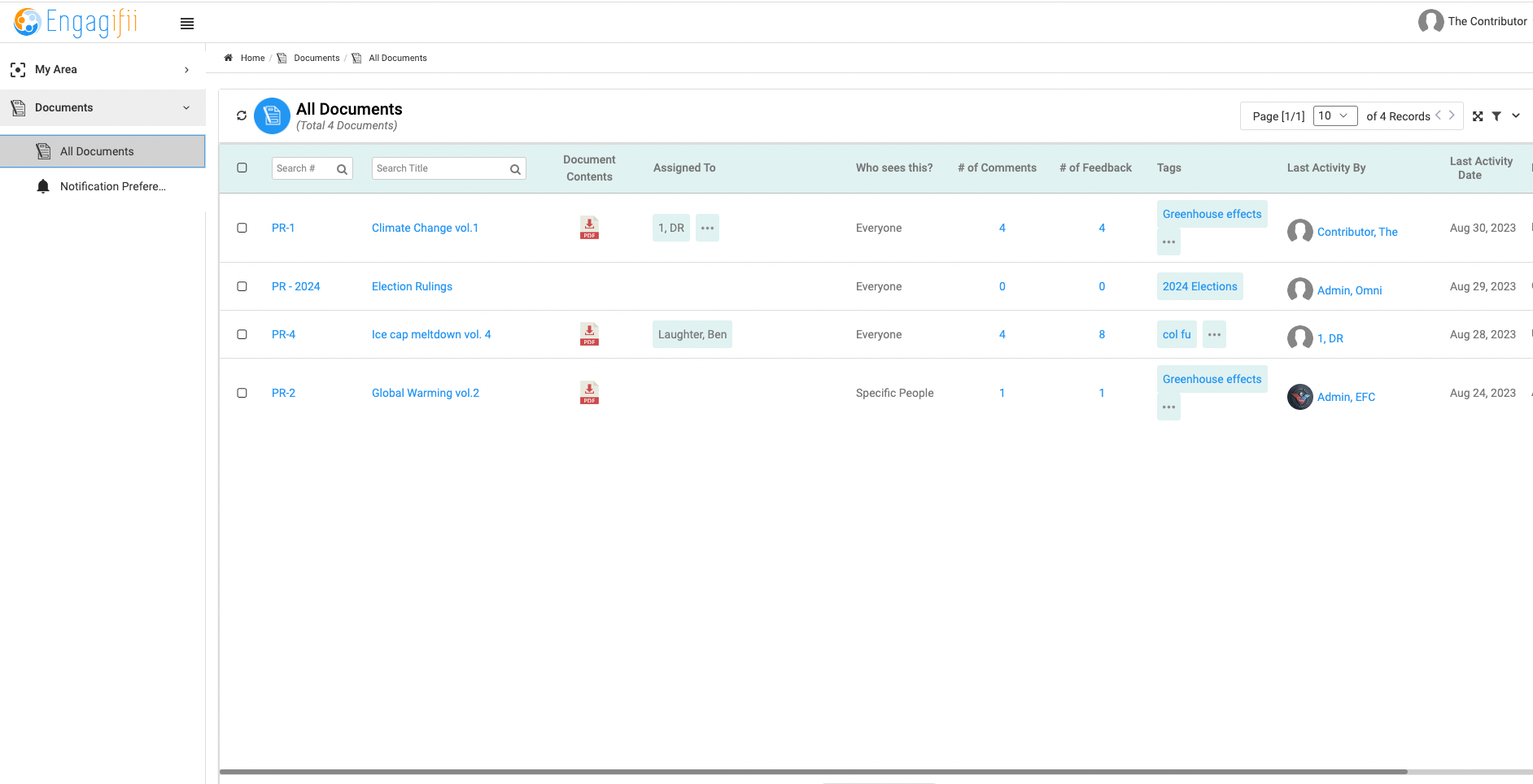1533x784 pixels.
Task: Click The Contributor profile avatar
Action: pos(1430,21)
